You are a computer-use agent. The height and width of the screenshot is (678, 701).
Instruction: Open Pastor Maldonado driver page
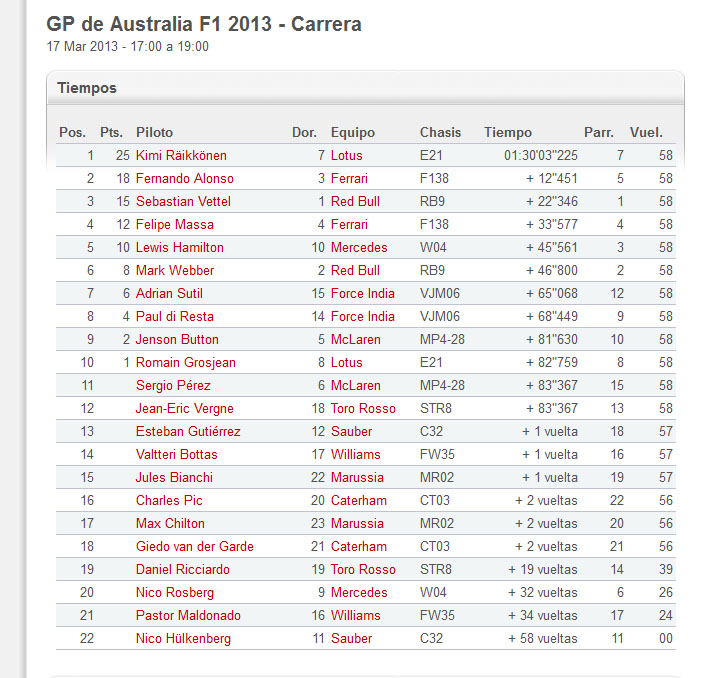coord(188,615)
